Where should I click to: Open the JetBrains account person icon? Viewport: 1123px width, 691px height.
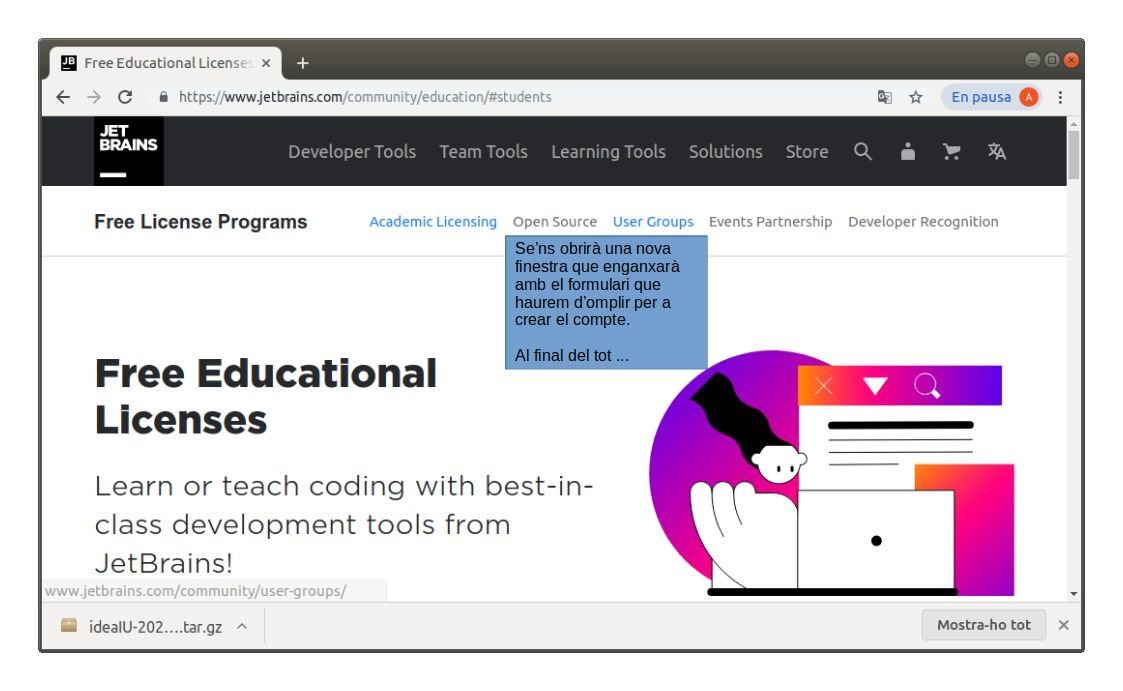pyautogui.click(x=907, y=151)
